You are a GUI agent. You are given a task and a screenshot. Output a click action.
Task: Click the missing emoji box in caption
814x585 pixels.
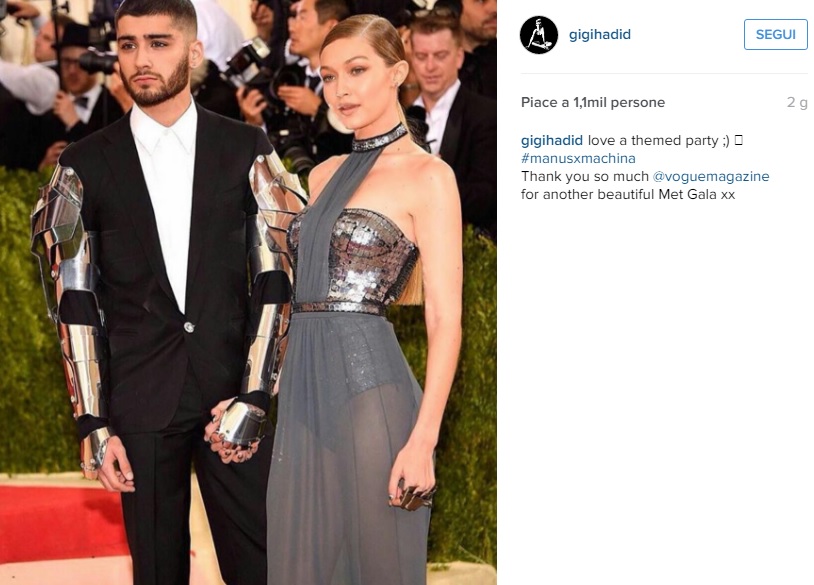739,140
